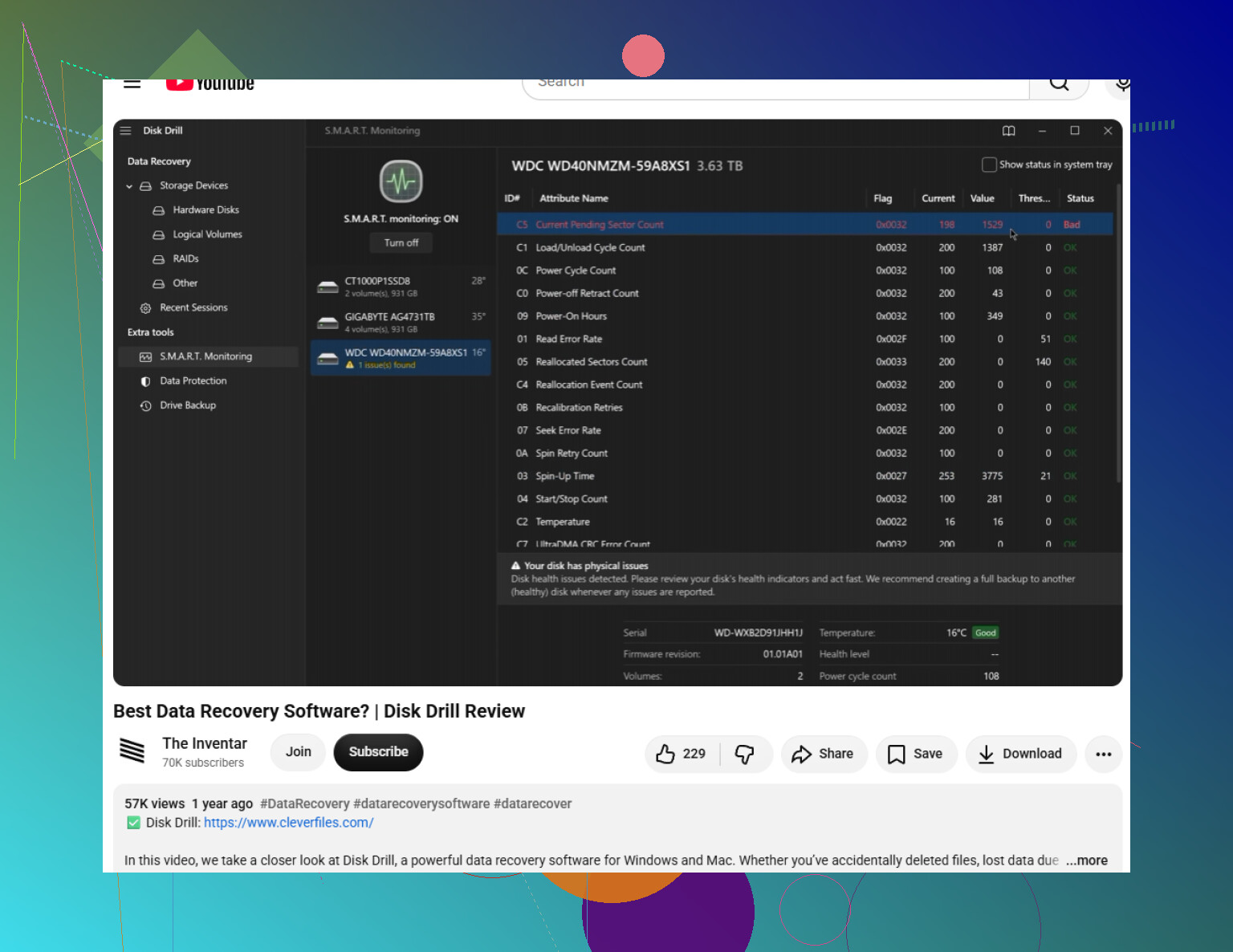Open Data Protection
The width and height of the screenshot is (1233, 952).
coord(193,381)
